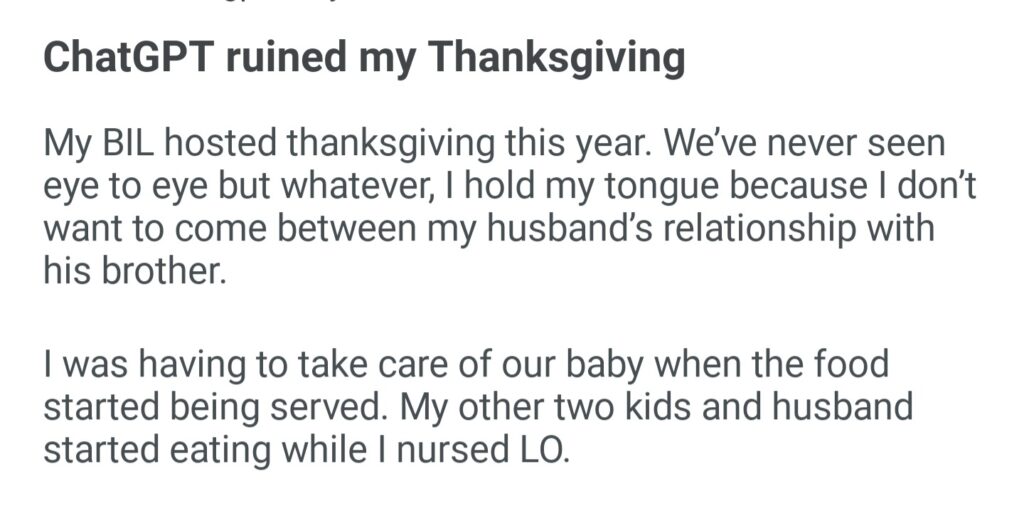This screenshot has width=1024, height=526.
Task: Click the word "Thanksgiving" in the title
Action: [558, 59]
